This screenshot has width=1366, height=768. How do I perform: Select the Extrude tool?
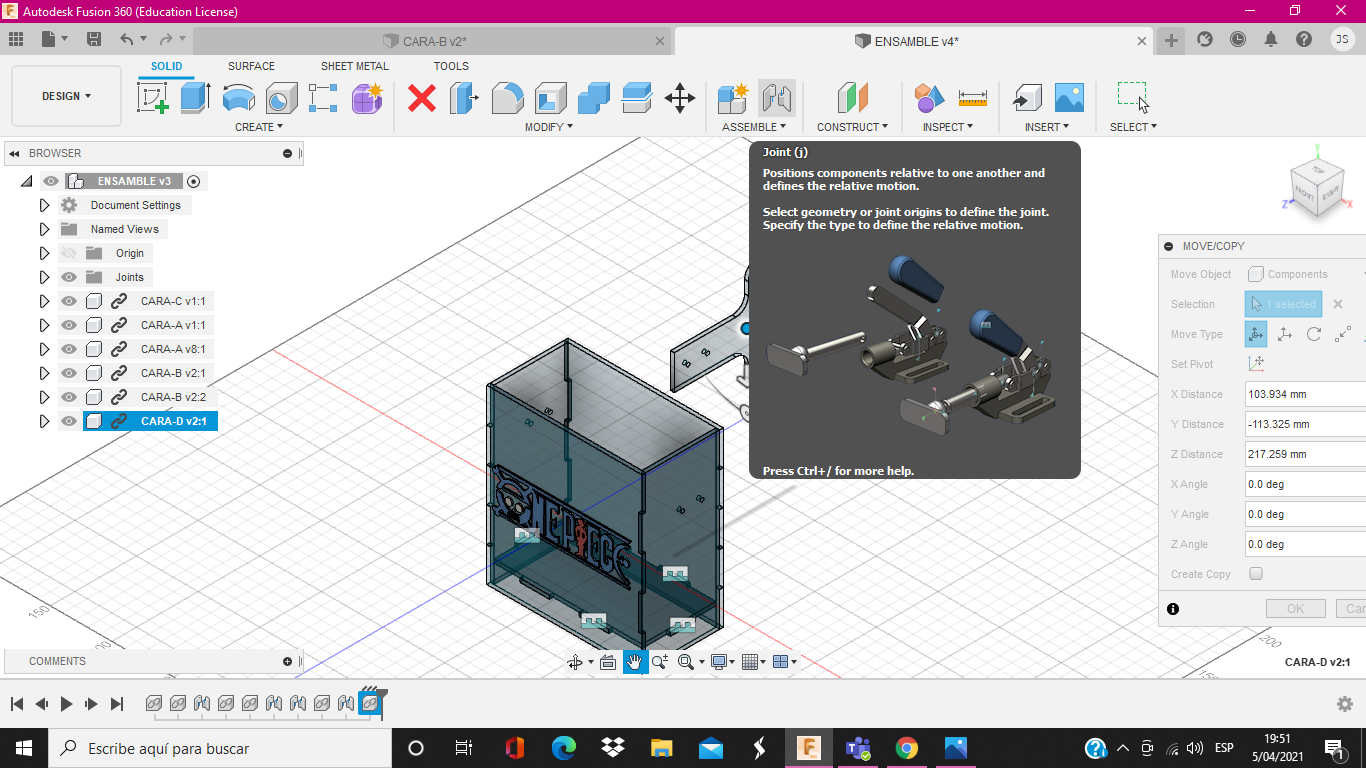pos(195,98)
